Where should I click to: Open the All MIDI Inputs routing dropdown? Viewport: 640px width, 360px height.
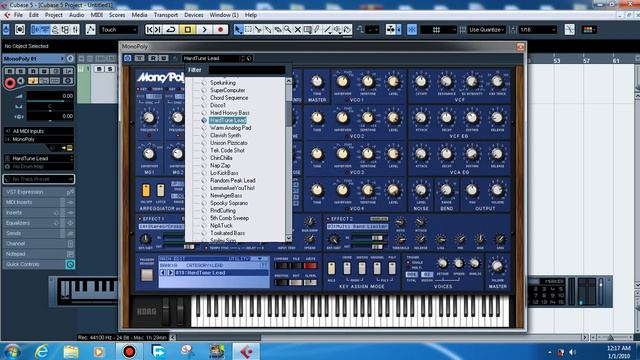39,131
